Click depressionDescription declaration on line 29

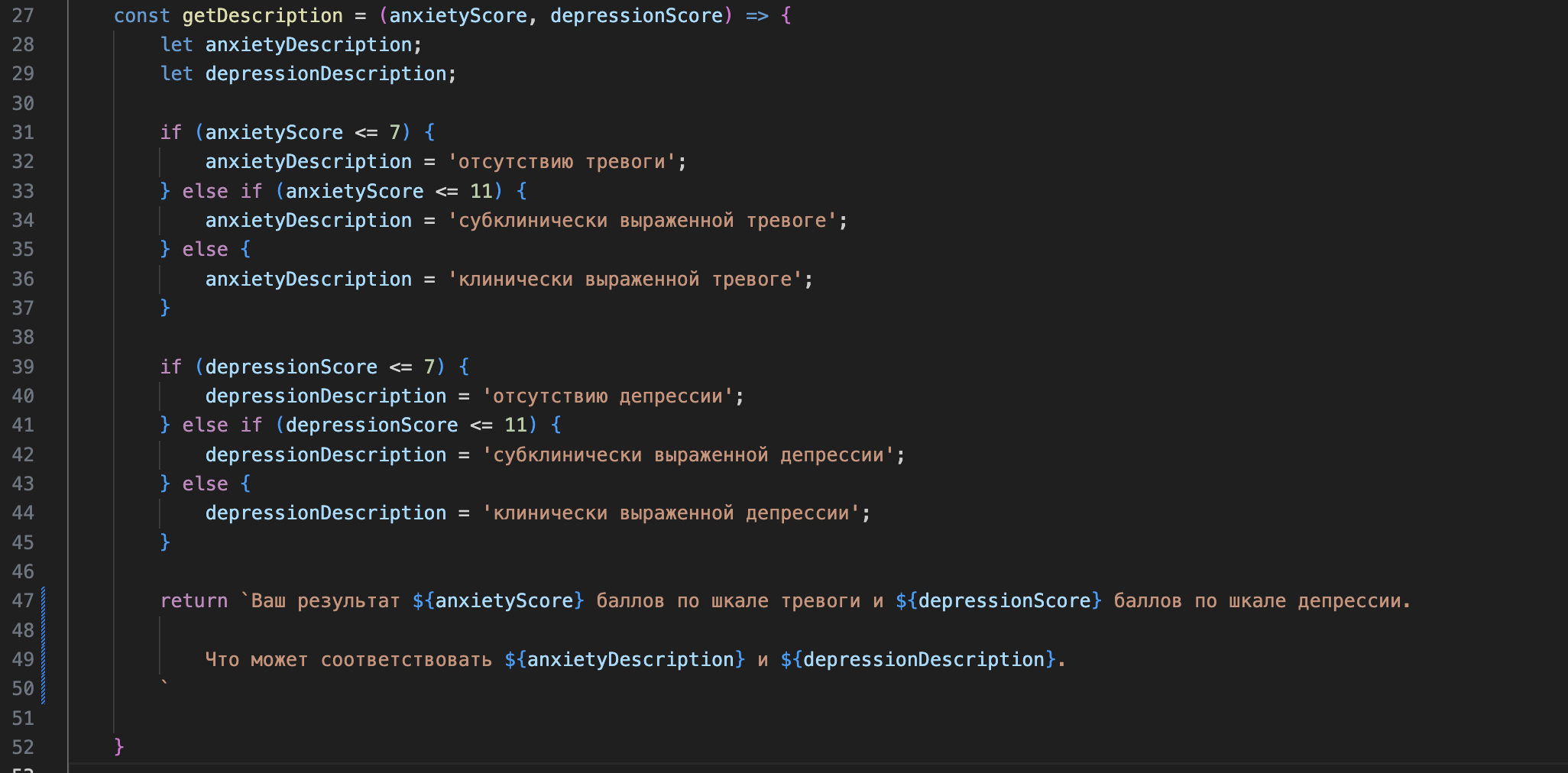tap(326, 74)
